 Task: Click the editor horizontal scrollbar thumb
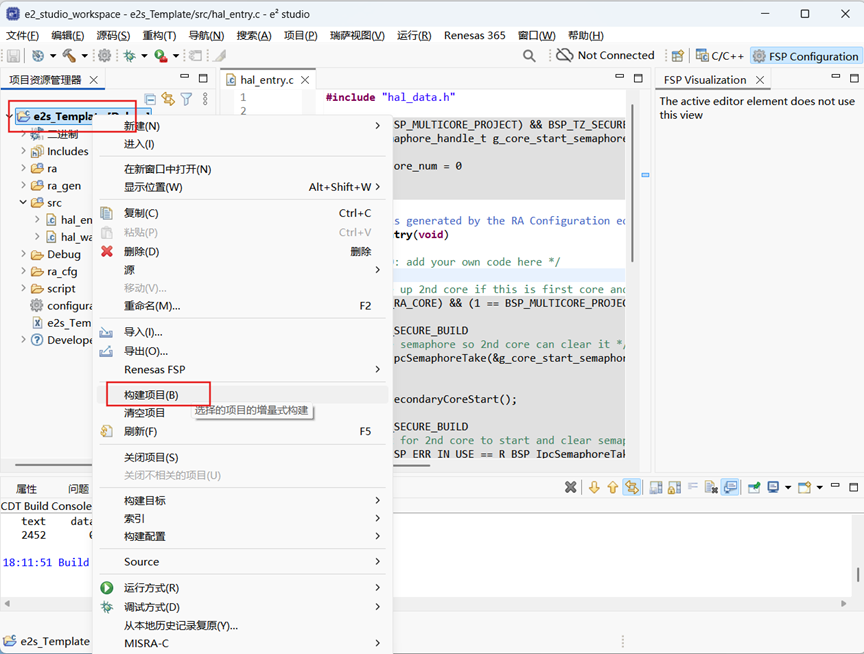(x=412, y=466)
